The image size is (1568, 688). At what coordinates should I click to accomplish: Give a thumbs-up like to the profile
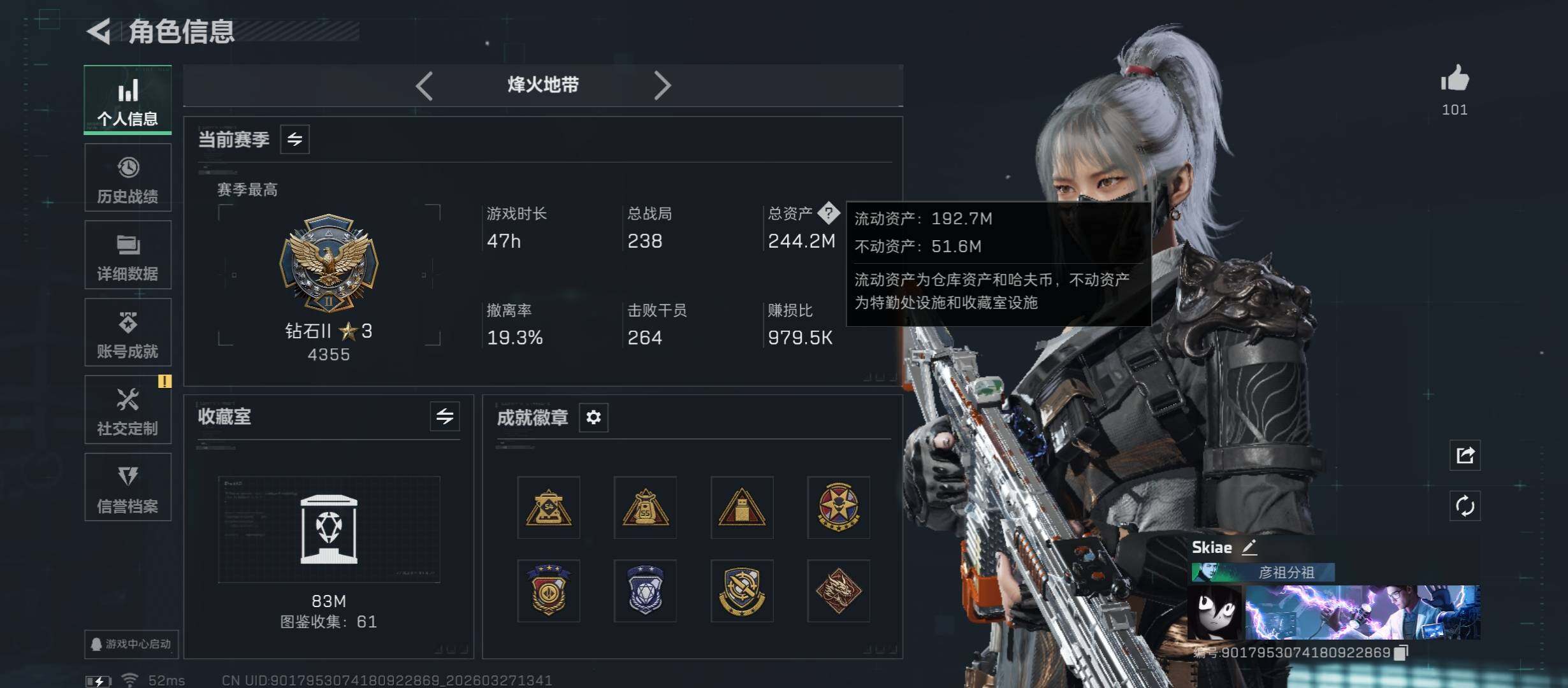click(1455, 79)
